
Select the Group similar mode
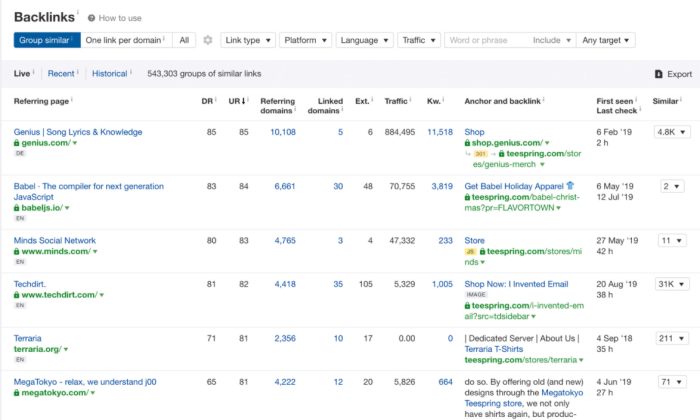[47, 40]
